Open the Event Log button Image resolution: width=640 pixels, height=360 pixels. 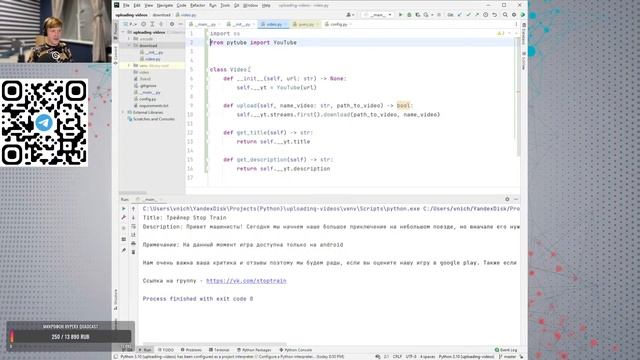click(506, 350)
